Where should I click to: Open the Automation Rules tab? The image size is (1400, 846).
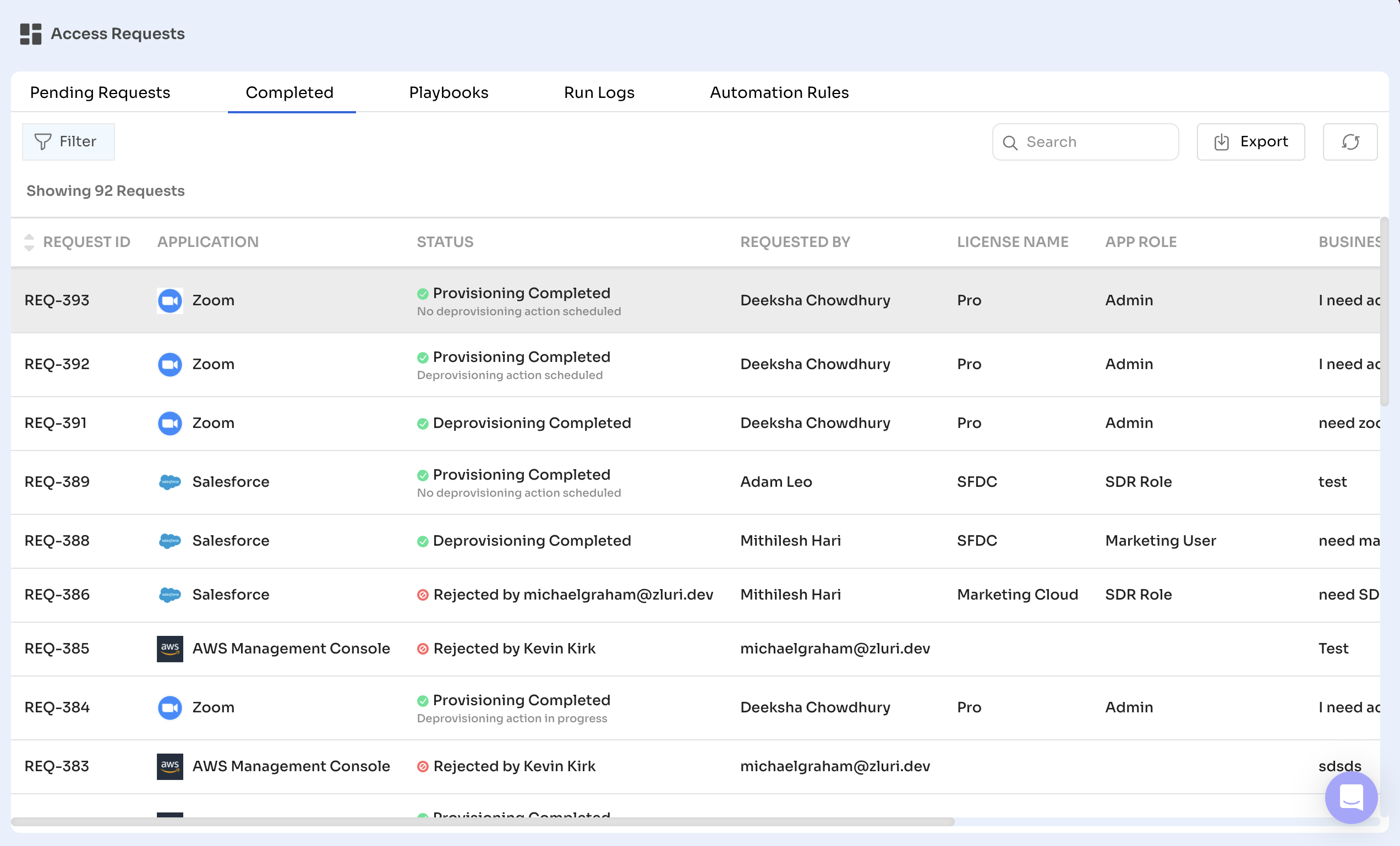coord(779,92)
